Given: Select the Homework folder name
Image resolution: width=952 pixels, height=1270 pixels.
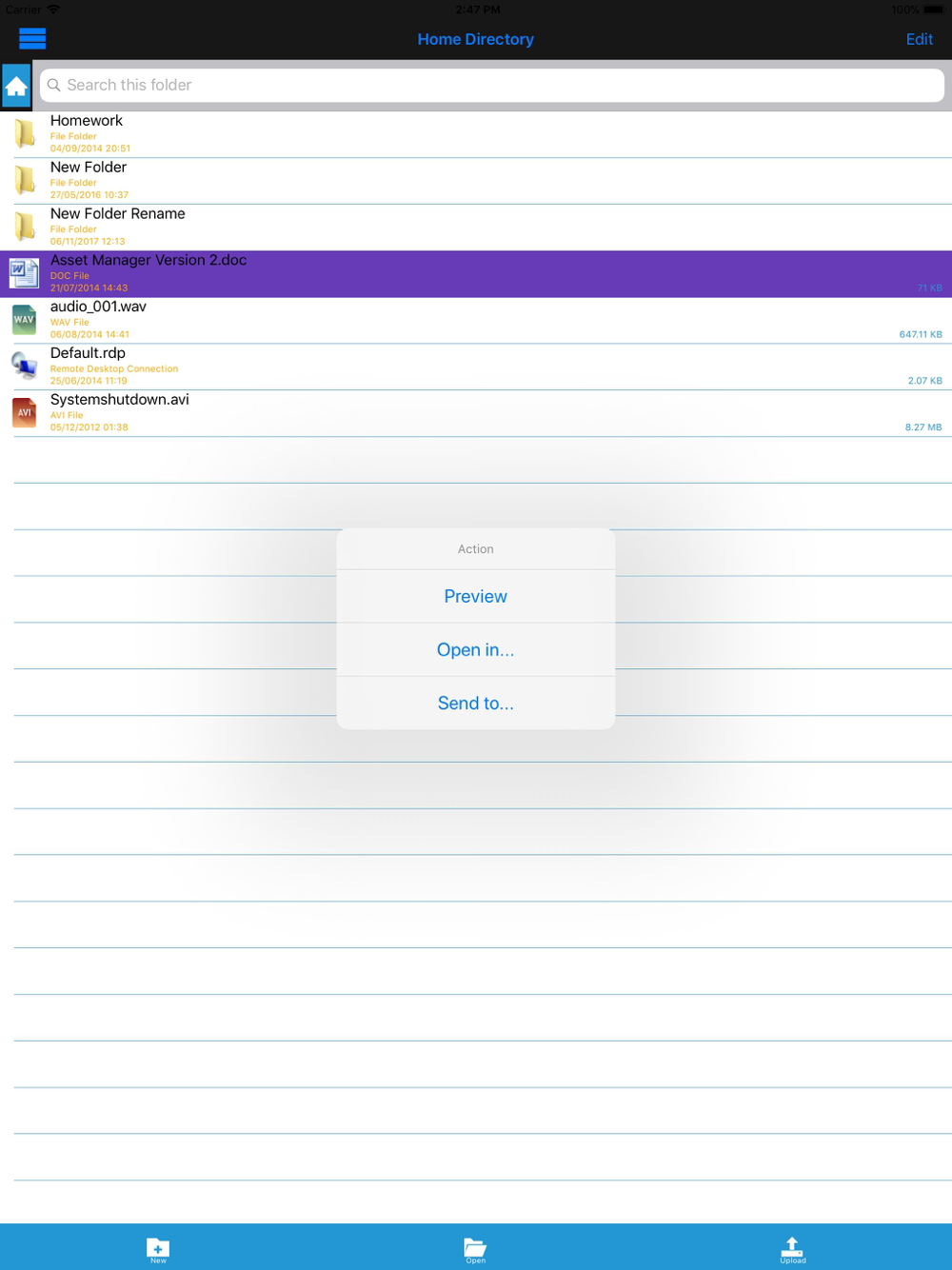Looking at the screenshot, I should click(87, 121).
